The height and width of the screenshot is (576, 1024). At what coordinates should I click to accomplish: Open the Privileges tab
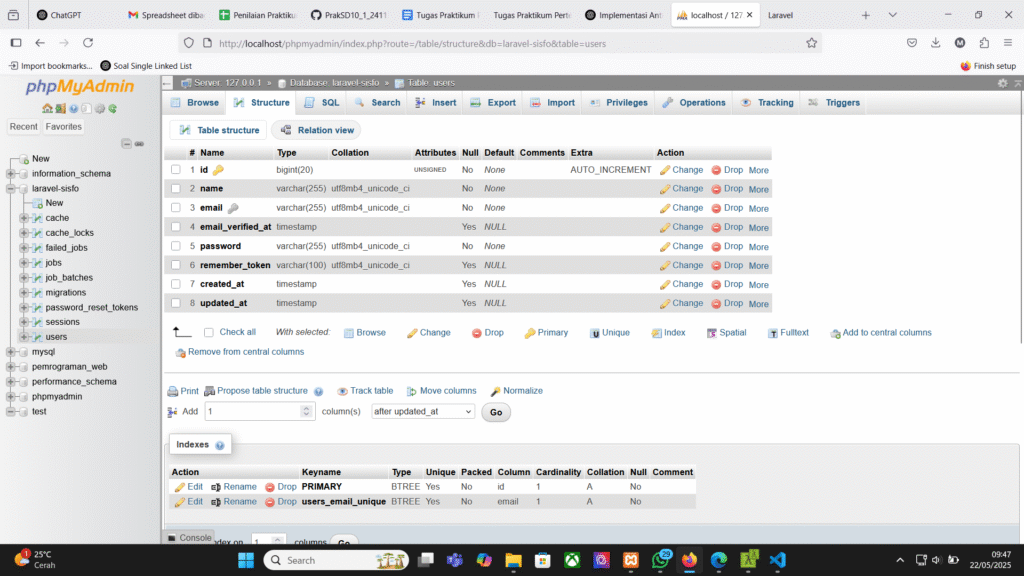(618, 102)
